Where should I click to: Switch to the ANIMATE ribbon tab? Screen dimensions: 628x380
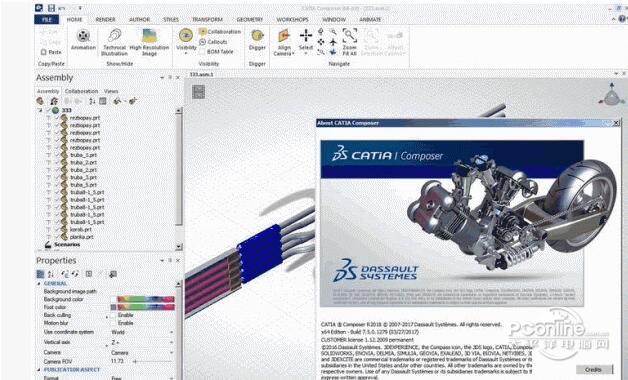point(370,19)
